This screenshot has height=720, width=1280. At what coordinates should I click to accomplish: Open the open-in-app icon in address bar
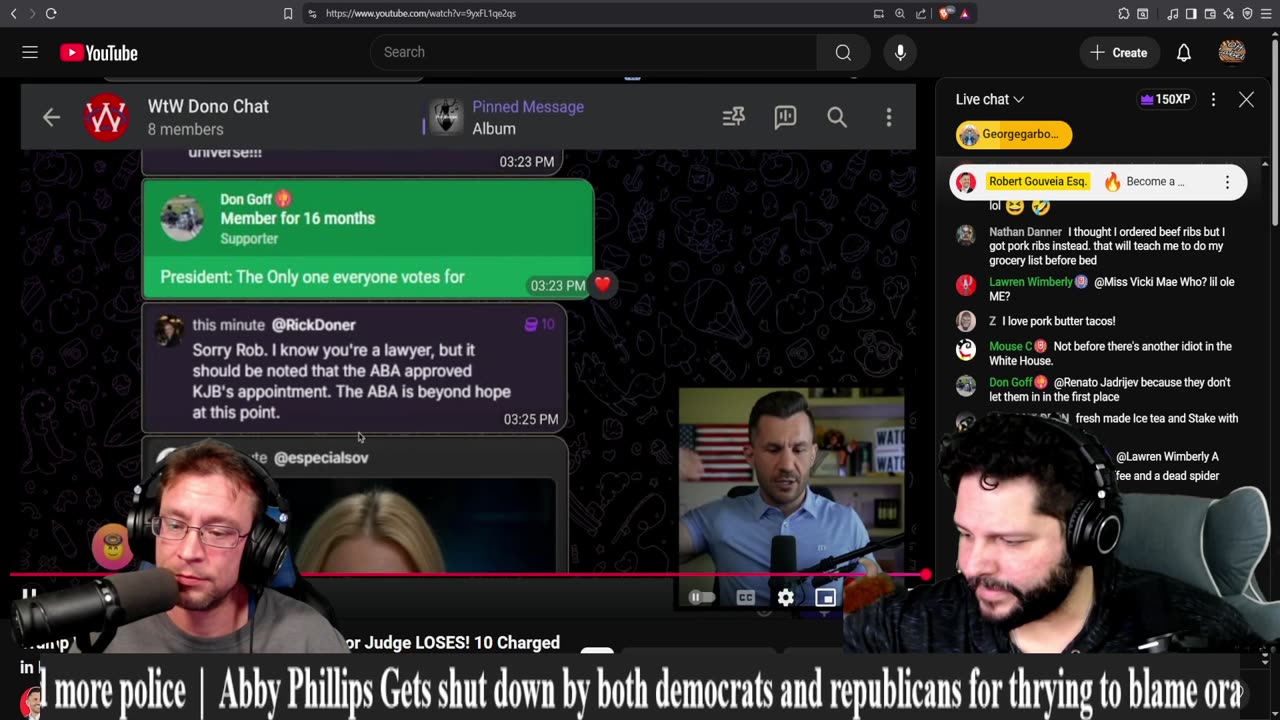(x=878, y=13)
